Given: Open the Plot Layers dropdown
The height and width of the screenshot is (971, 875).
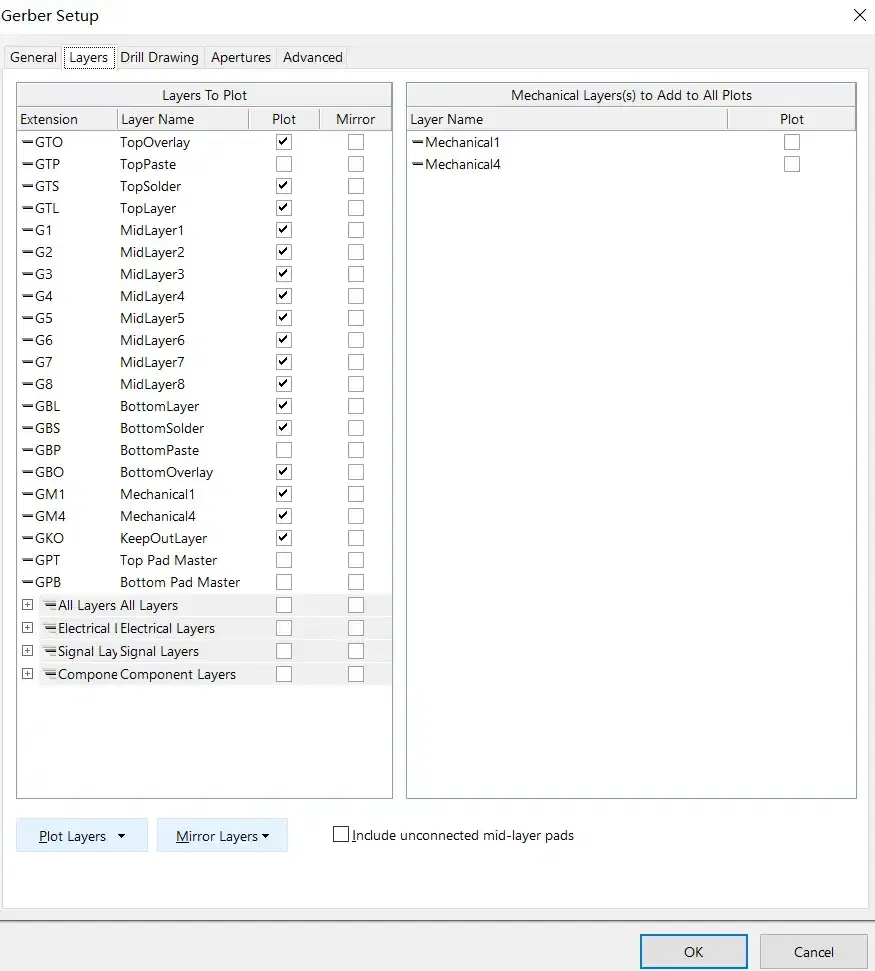Looking at the screenshot, I should coord(82,836).
